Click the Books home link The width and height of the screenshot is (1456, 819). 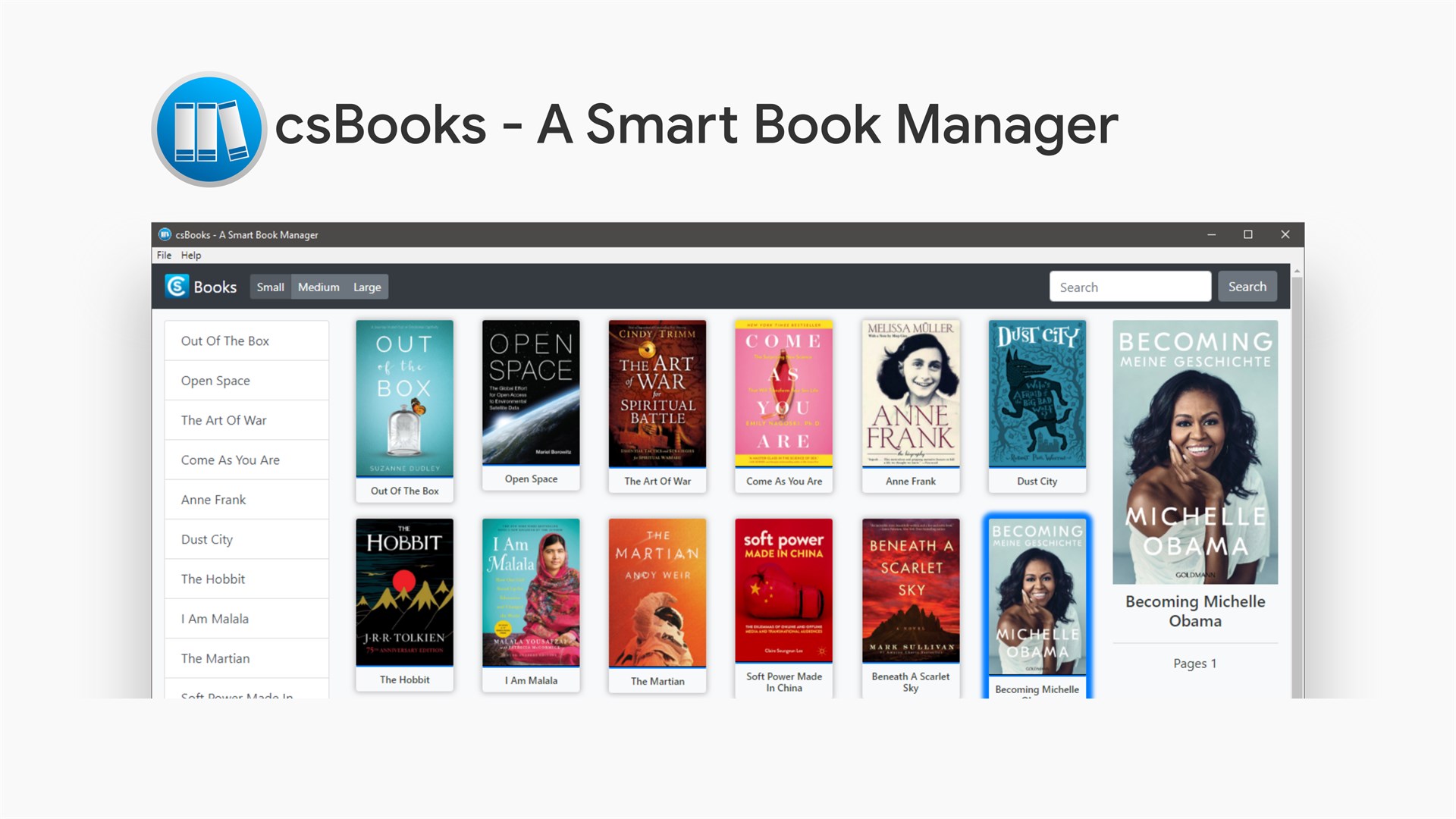[215, 287]
